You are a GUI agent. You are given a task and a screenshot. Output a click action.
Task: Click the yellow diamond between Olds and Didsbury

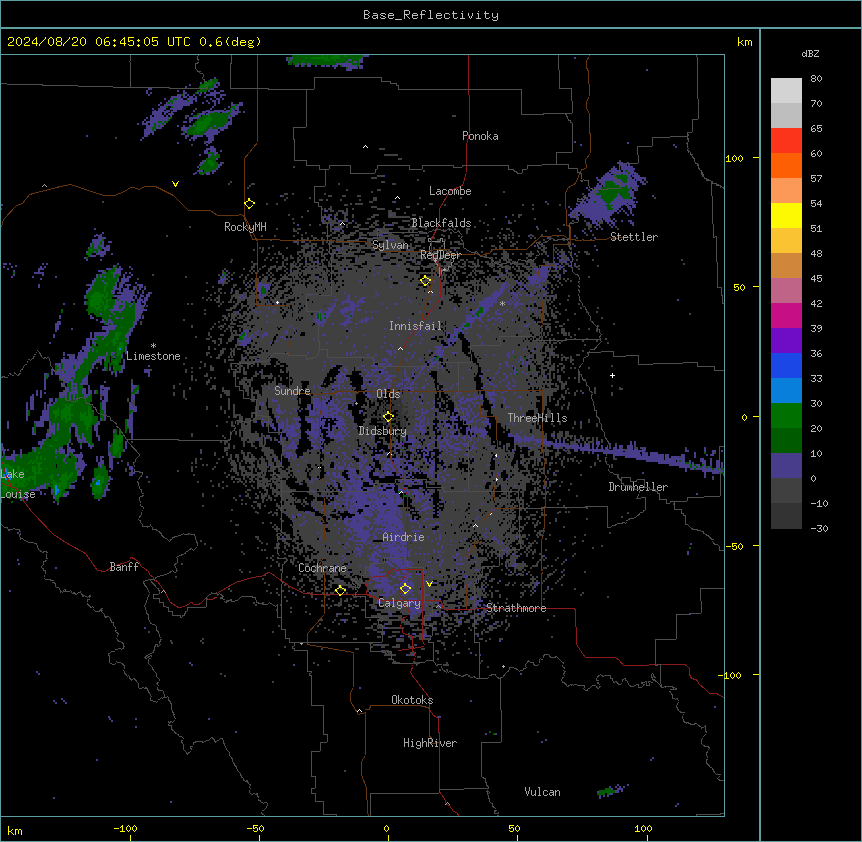[389, 416]
